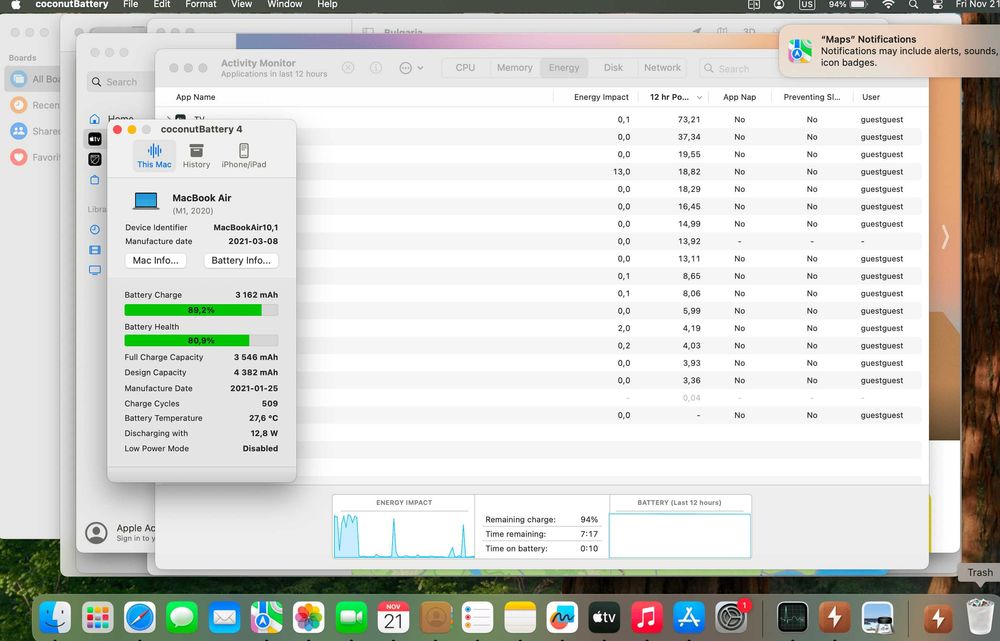Select the Apple TV+ icon in TV sidebar
1000x641 pixels.
[95, 138]
